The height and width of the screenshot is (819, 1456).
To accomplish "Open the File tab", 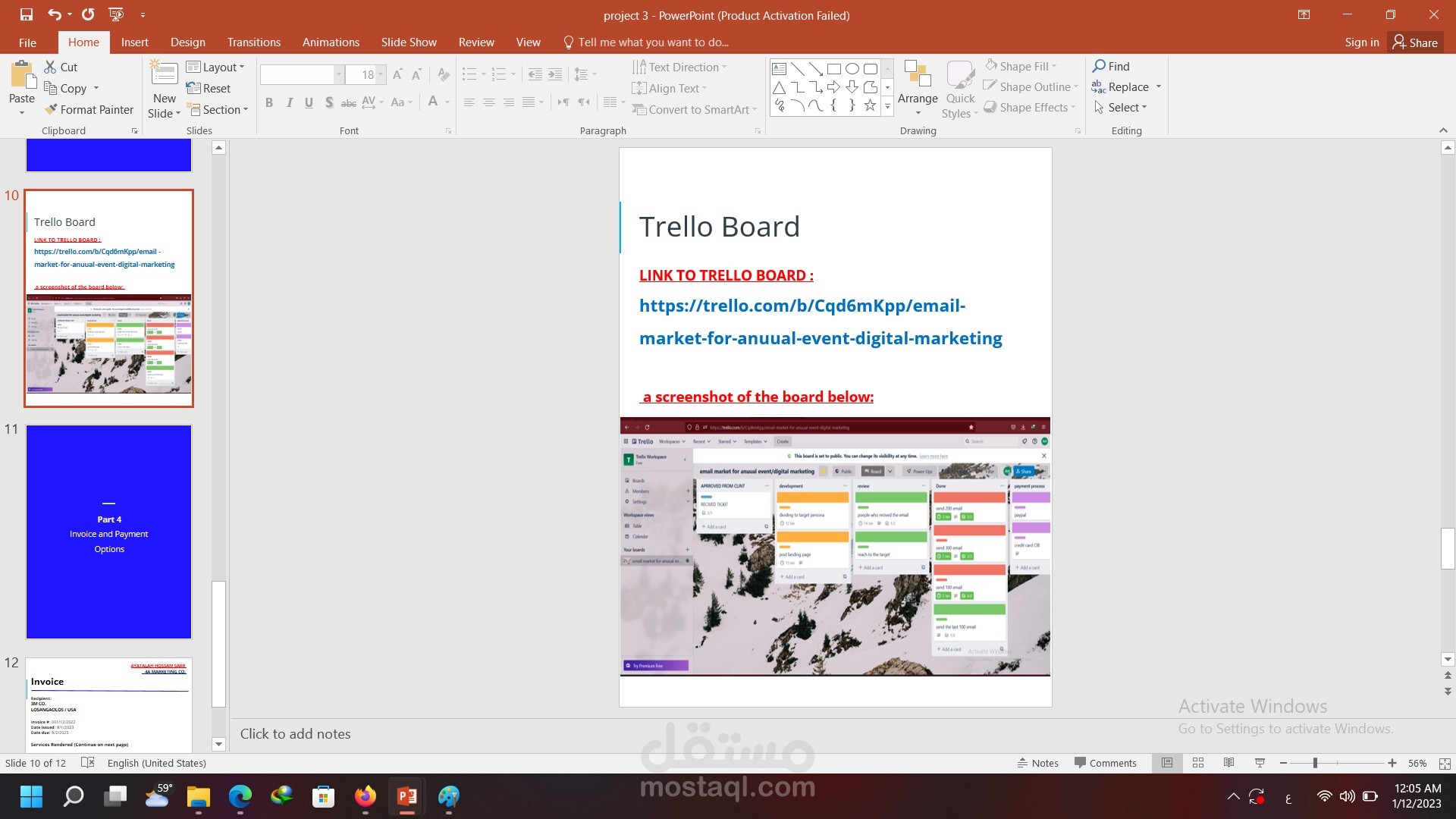I will [x=27, y=42].
